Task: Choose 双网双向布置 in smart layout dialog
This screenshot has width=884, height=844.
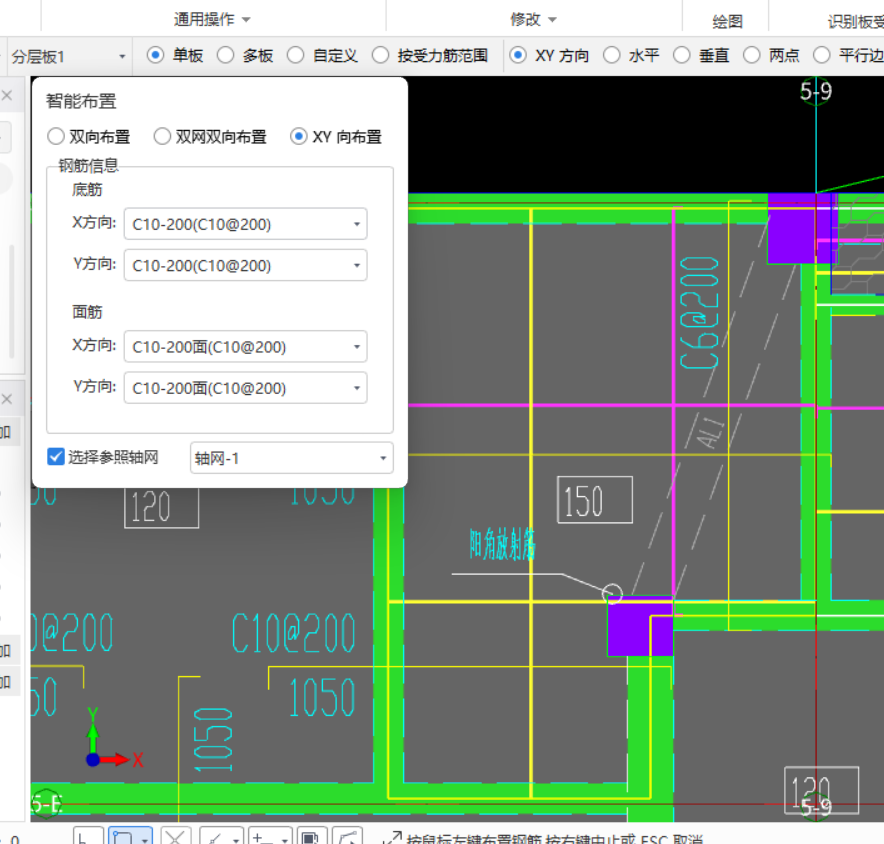Action: 162,136
